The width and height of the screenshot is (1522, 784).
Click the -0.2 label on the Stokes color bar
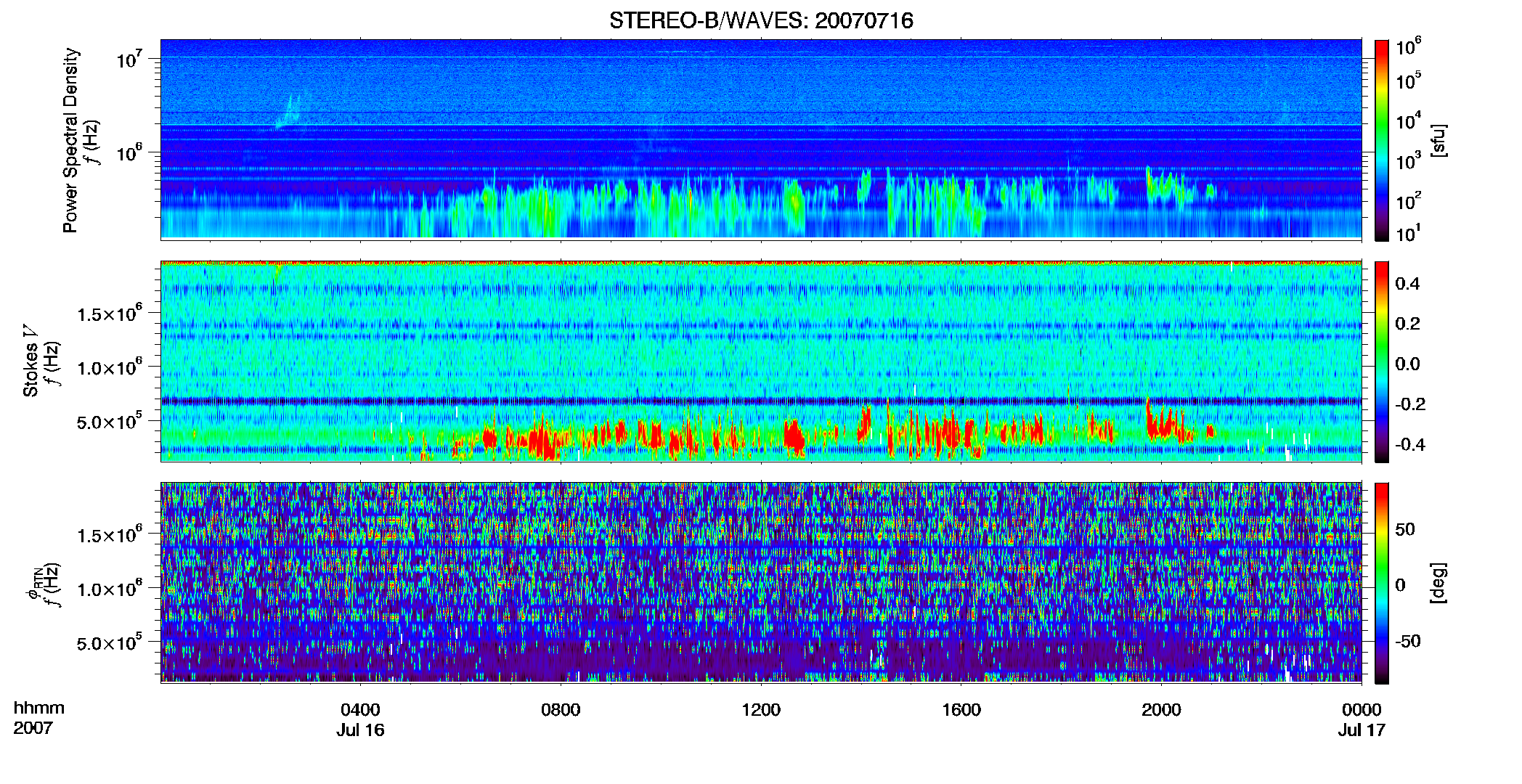point(1410,404)
